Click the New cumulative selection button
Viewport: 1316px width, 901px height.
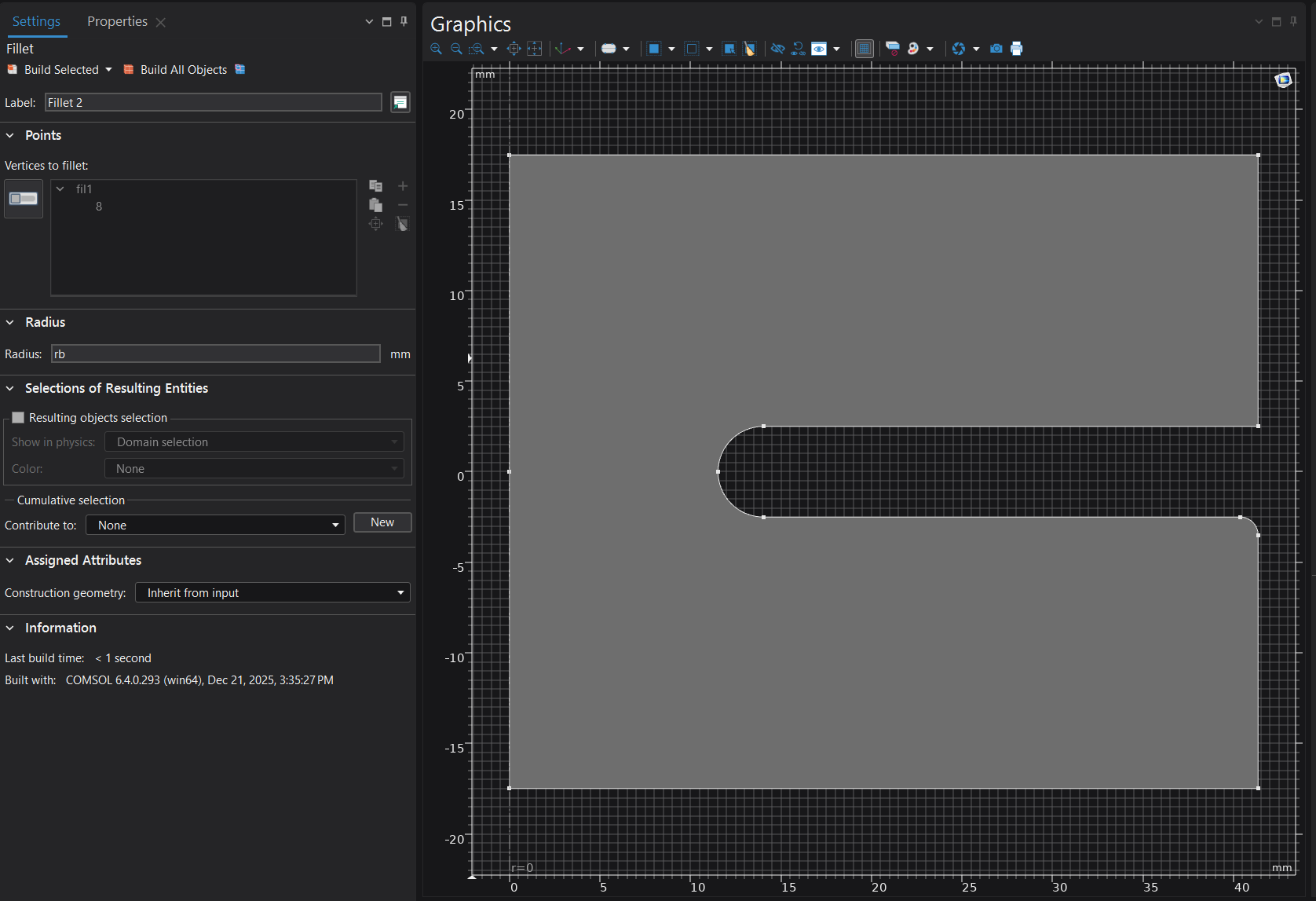(x=382, y=522)
